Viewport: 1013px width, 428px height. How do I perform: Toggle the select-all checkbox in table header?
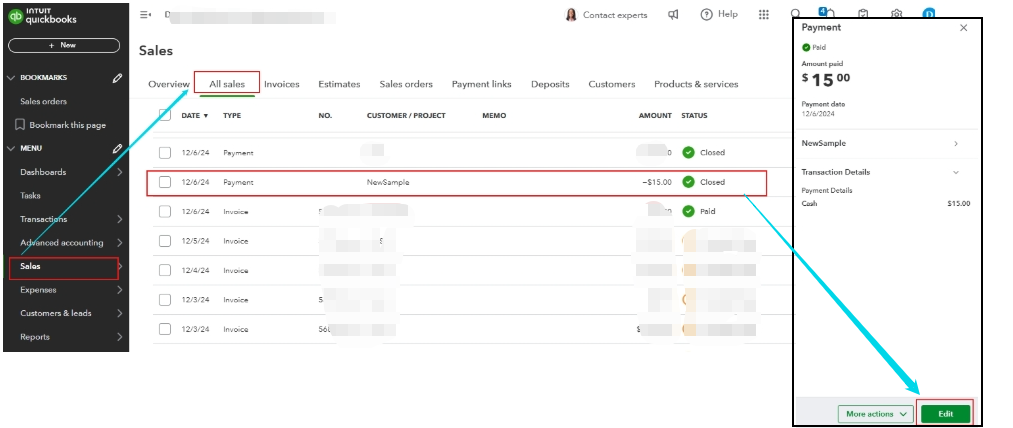click(x=165, y=116)
